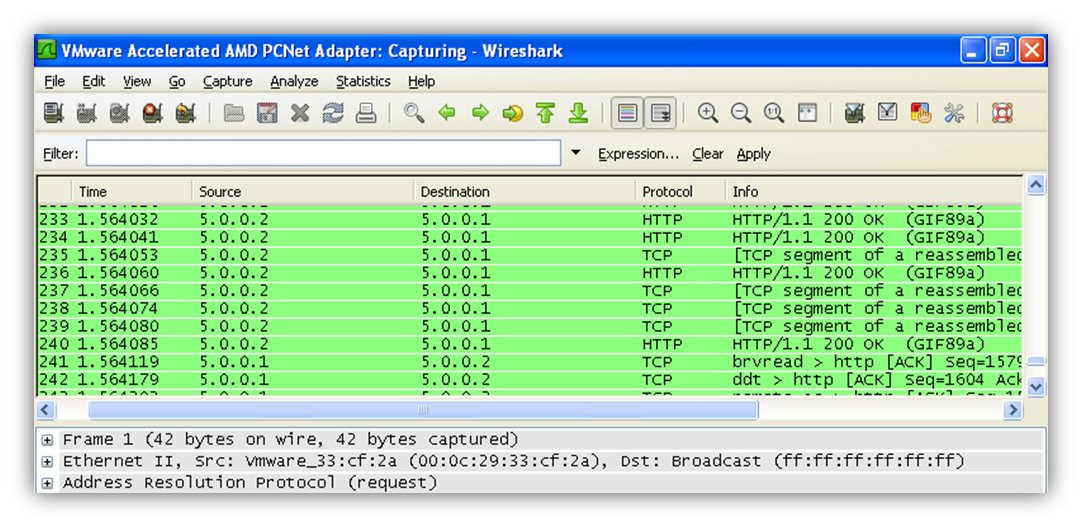The image size is (1082, 527).
Task: Select packet 241 brvread > http row
Action: click(x=529, y=362)
